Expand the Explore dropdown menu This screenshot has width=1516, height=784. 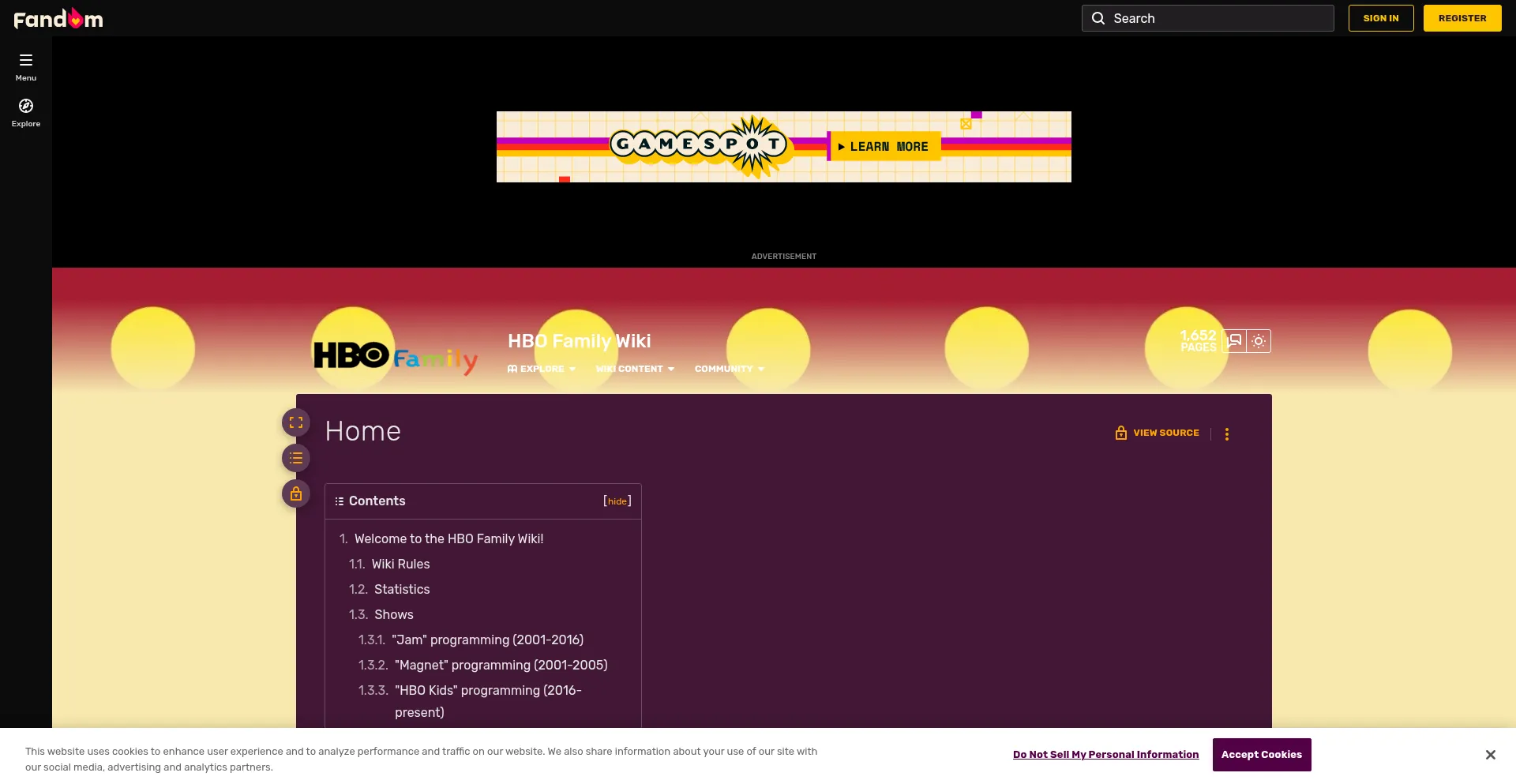click(x=542, y=369)
